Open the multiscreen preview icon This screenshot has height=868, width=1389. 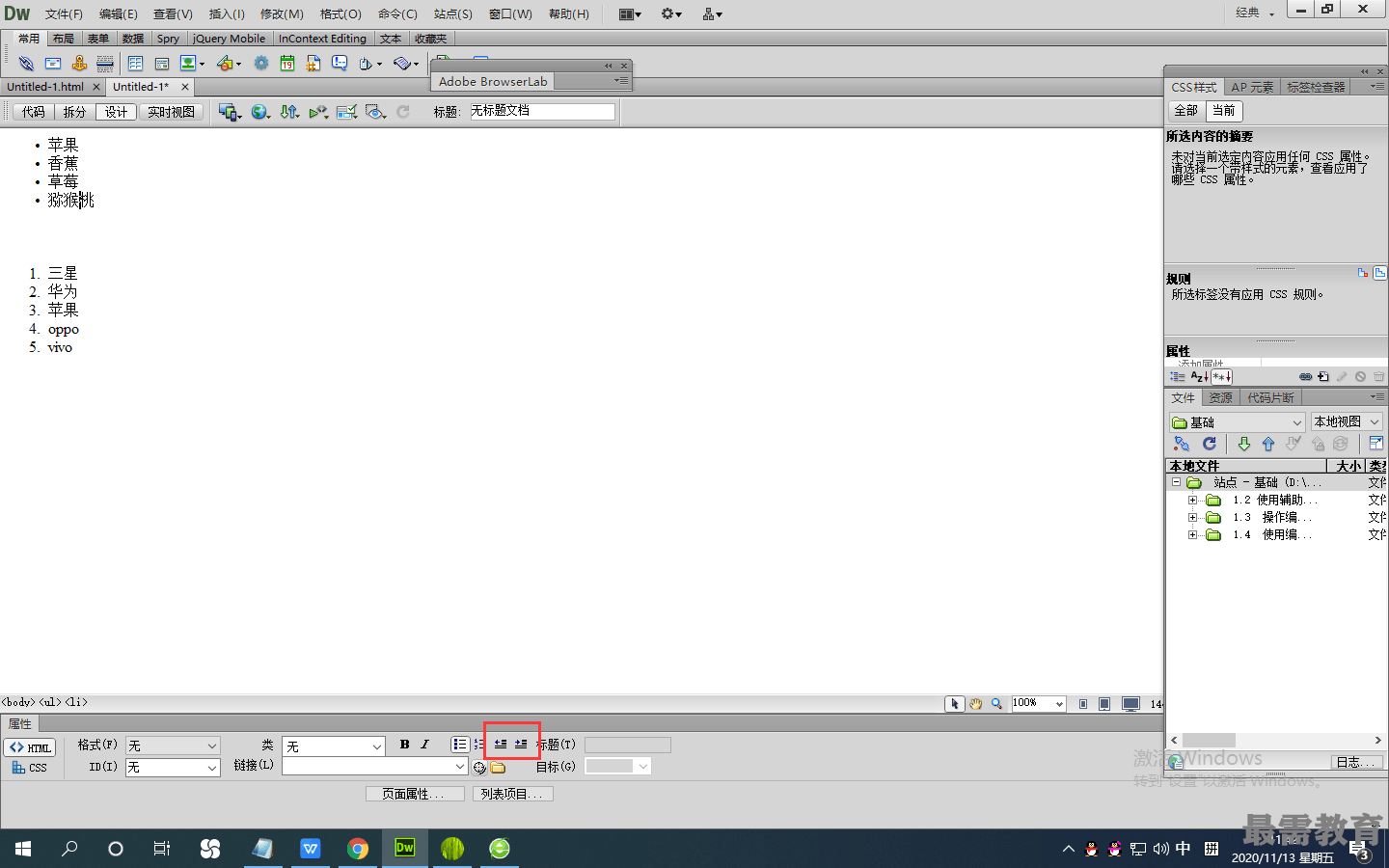pyautogui.click(x=228, y=112)
